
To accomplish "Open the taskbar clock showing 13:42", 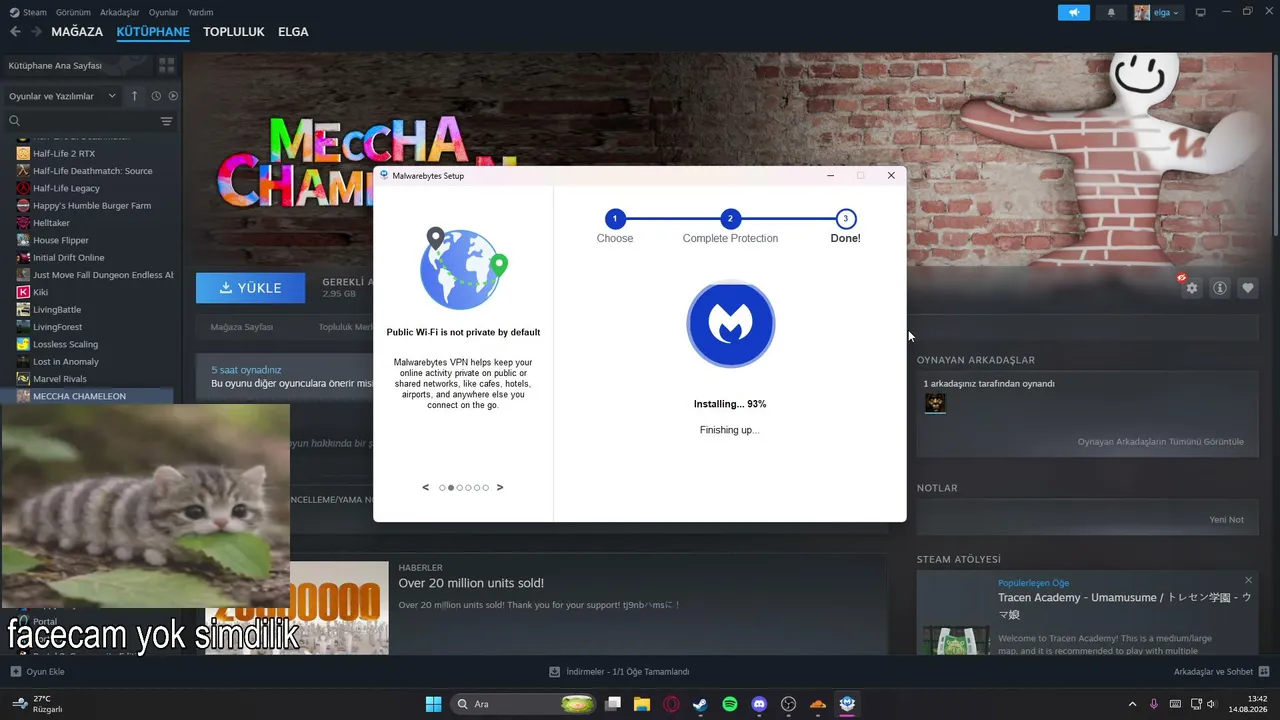I will pos(1250,704).
